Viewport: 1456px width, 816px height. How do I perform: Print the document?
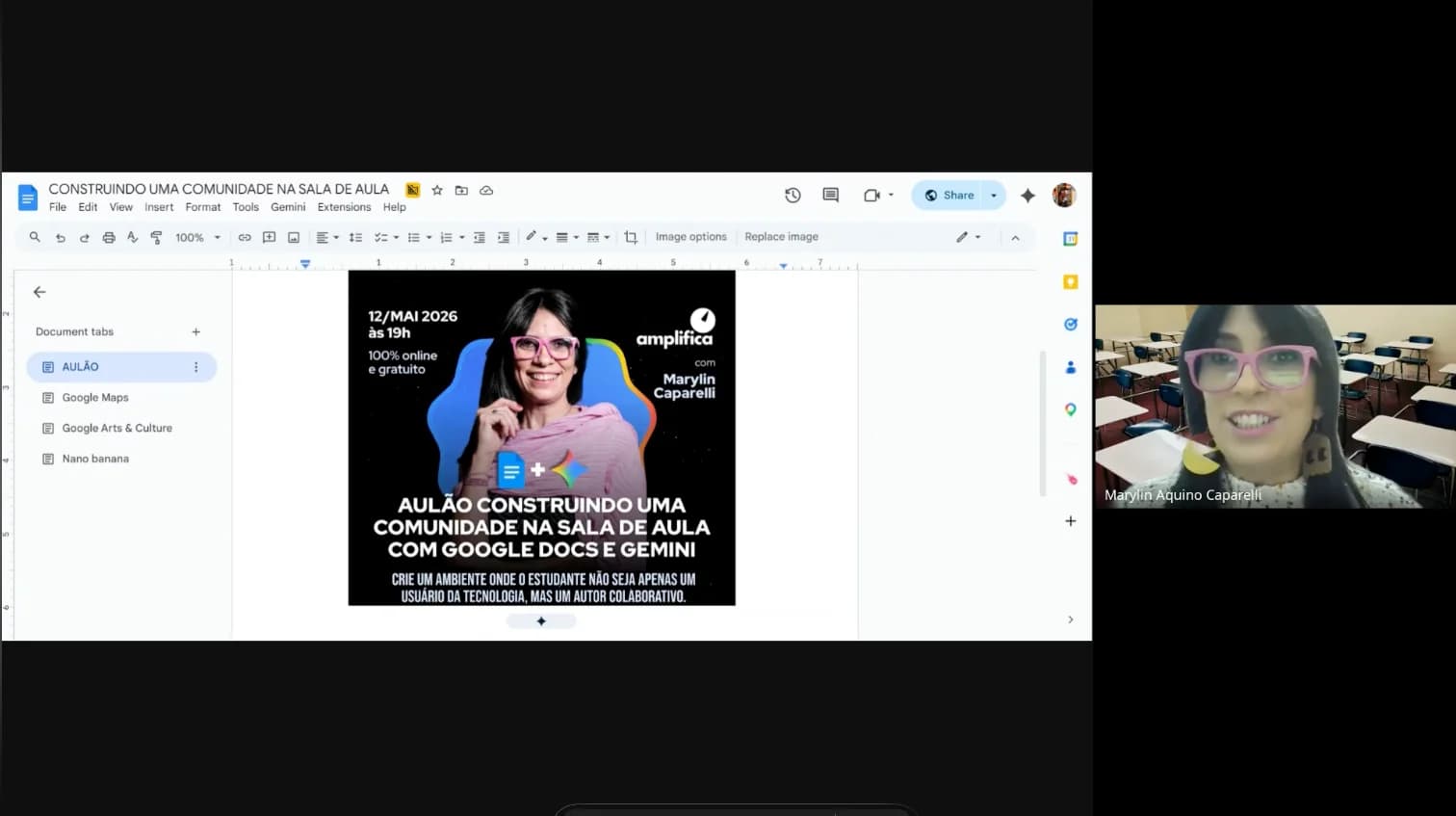click(108, 237)
